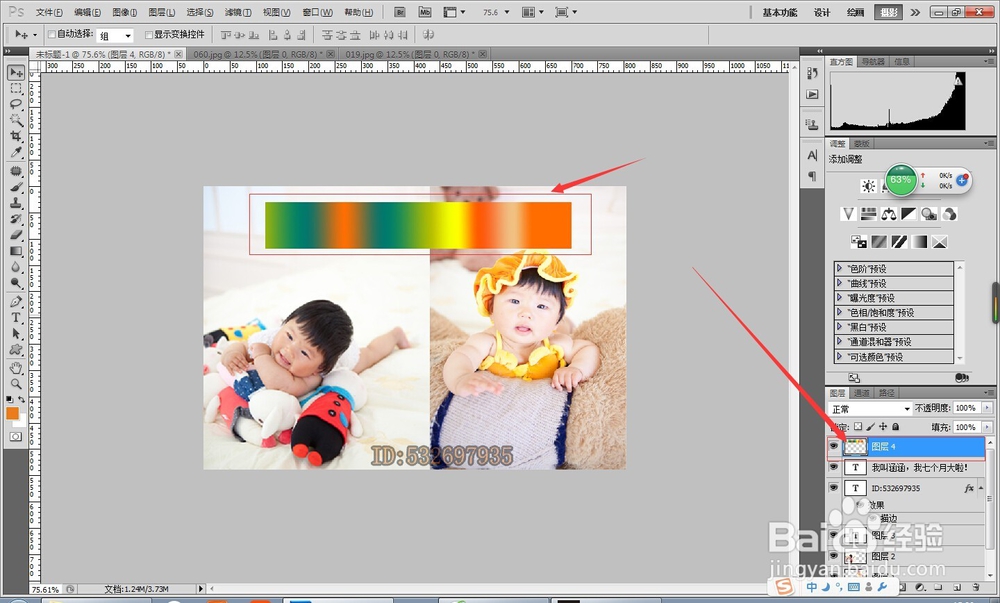Open the auto-select 组 dropdown
Screen dimensions: 1000x603
coord(115,36)
